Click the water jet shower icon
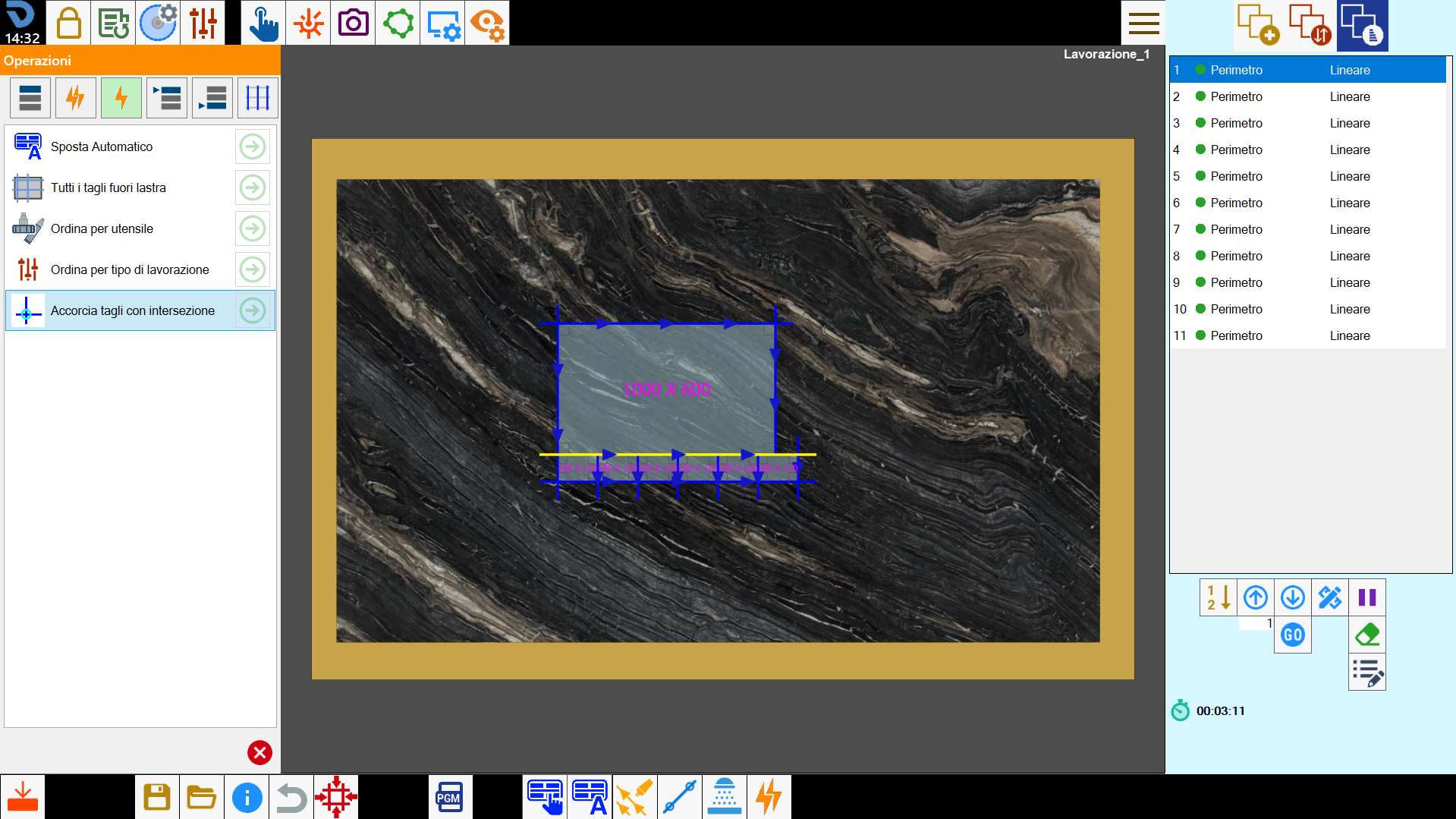 [724, 797]
